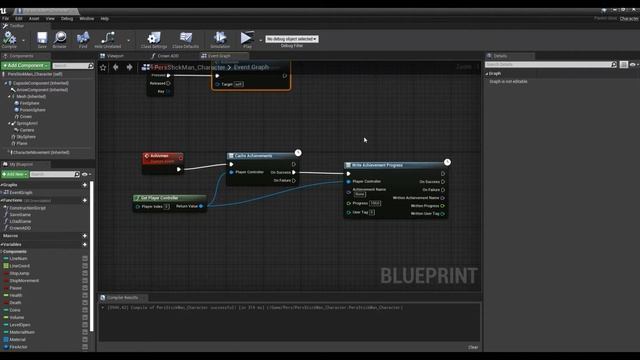Screen dimensions: 640x360
Task: Add a new graph with plus icon
Action: pyautogui.click(x=85, y=185)
